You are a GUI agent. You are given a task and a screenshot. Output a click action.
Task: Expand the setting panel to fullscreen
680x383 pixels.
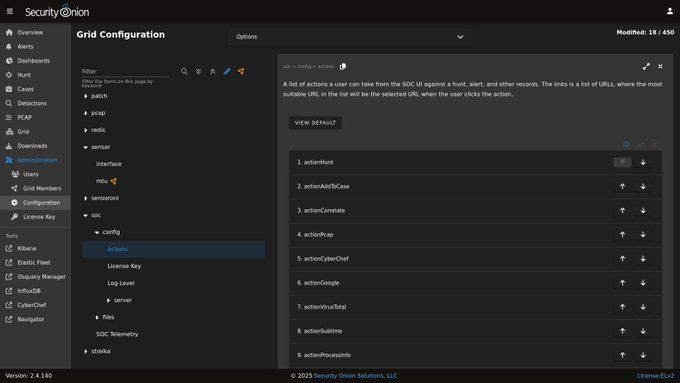[646, 66]
